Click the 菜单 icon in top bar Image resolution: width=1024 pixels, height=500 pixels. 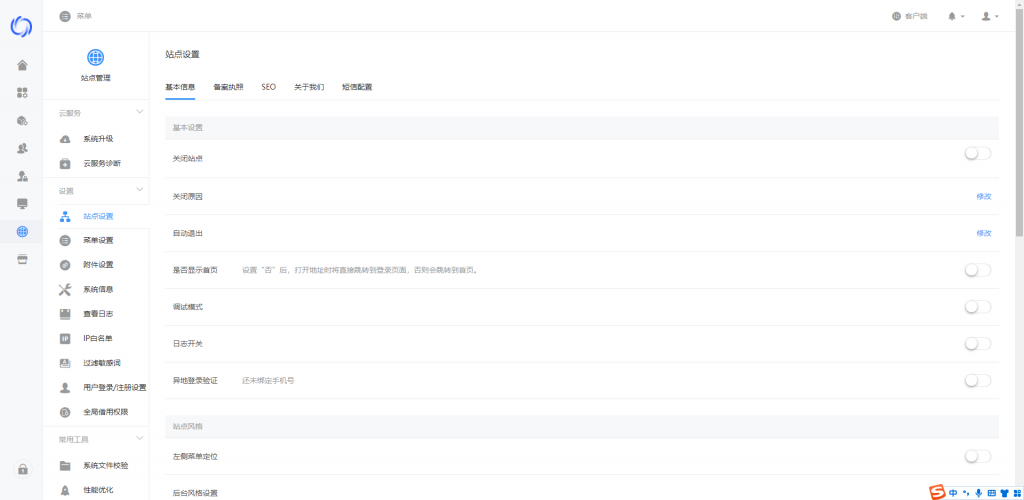65,16
